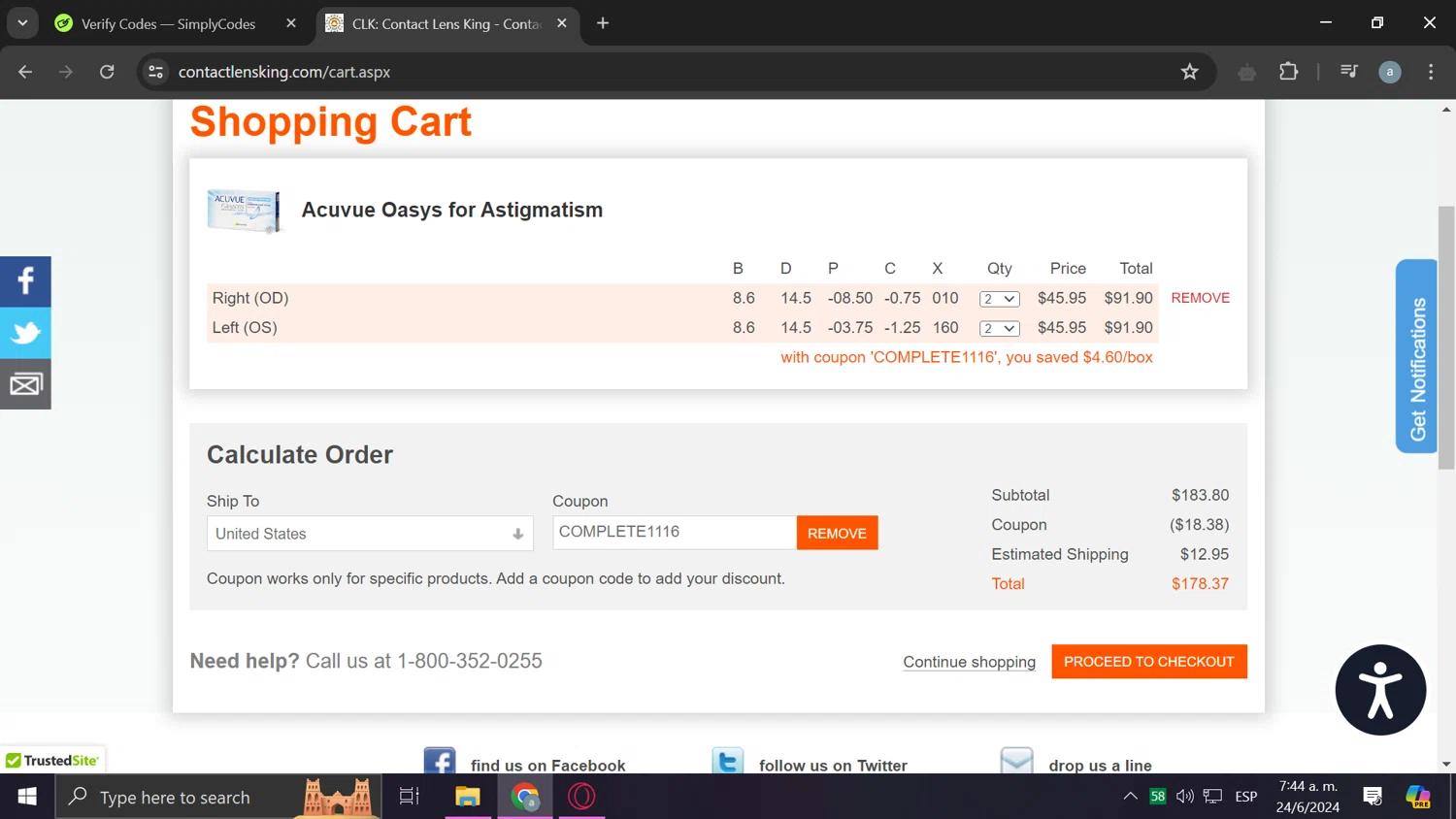Click the ESP language indicator

click(1246, 797)
